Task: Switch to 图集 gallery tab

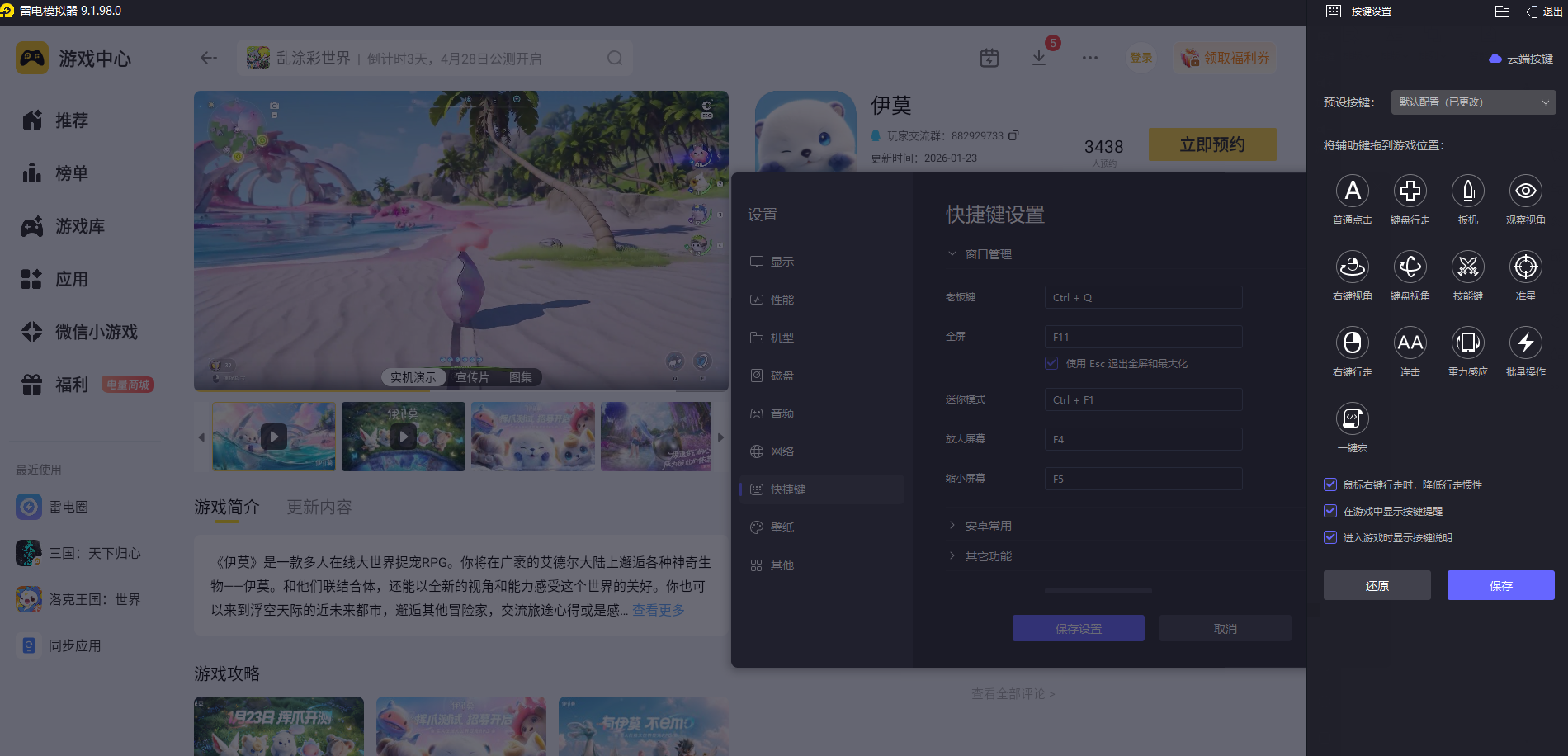Action: [x=521, y=377]
